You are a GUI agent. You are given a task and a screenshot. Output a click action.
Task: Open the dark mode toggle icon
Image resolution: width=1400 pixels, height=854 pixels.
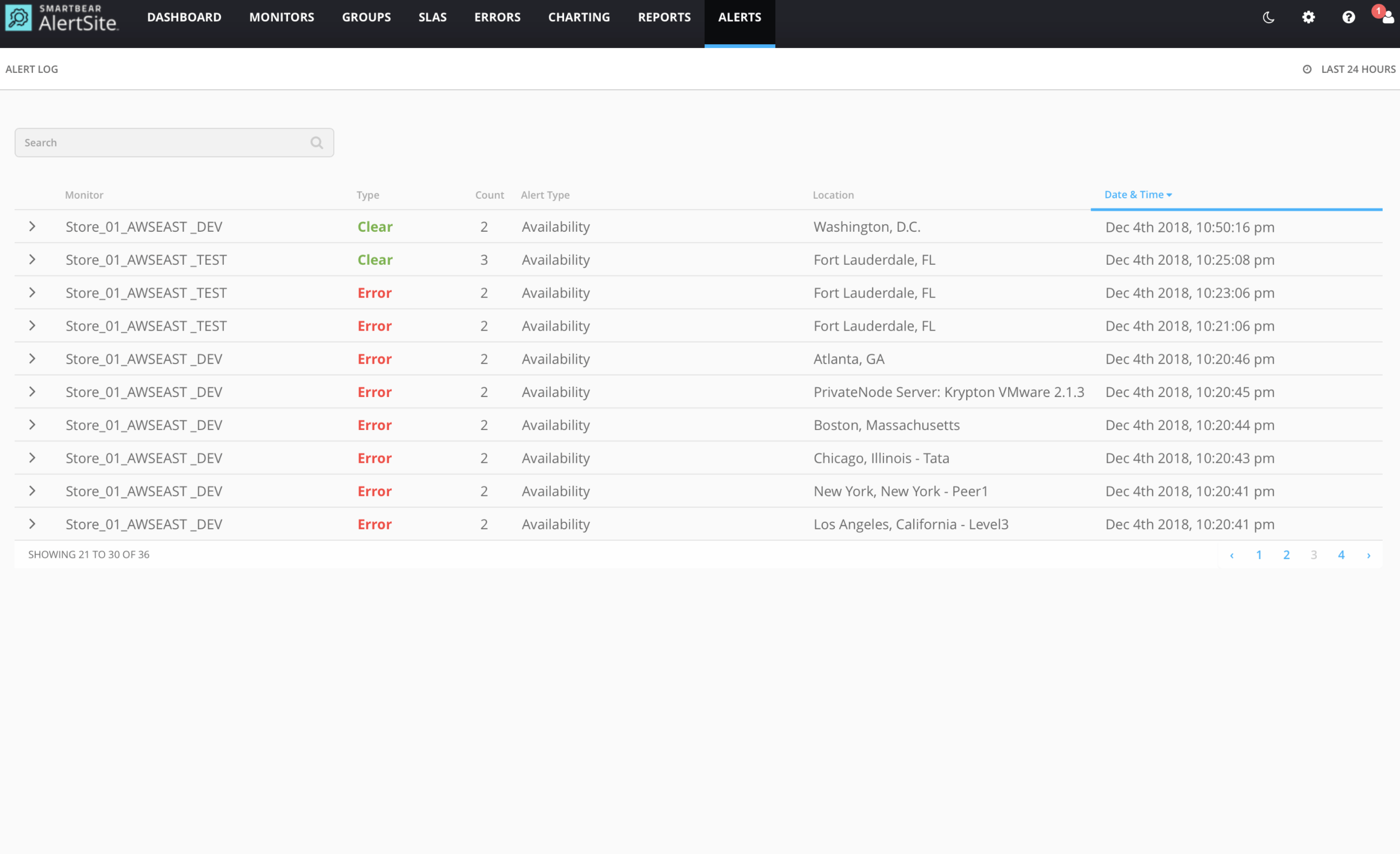coord(1269,17)
